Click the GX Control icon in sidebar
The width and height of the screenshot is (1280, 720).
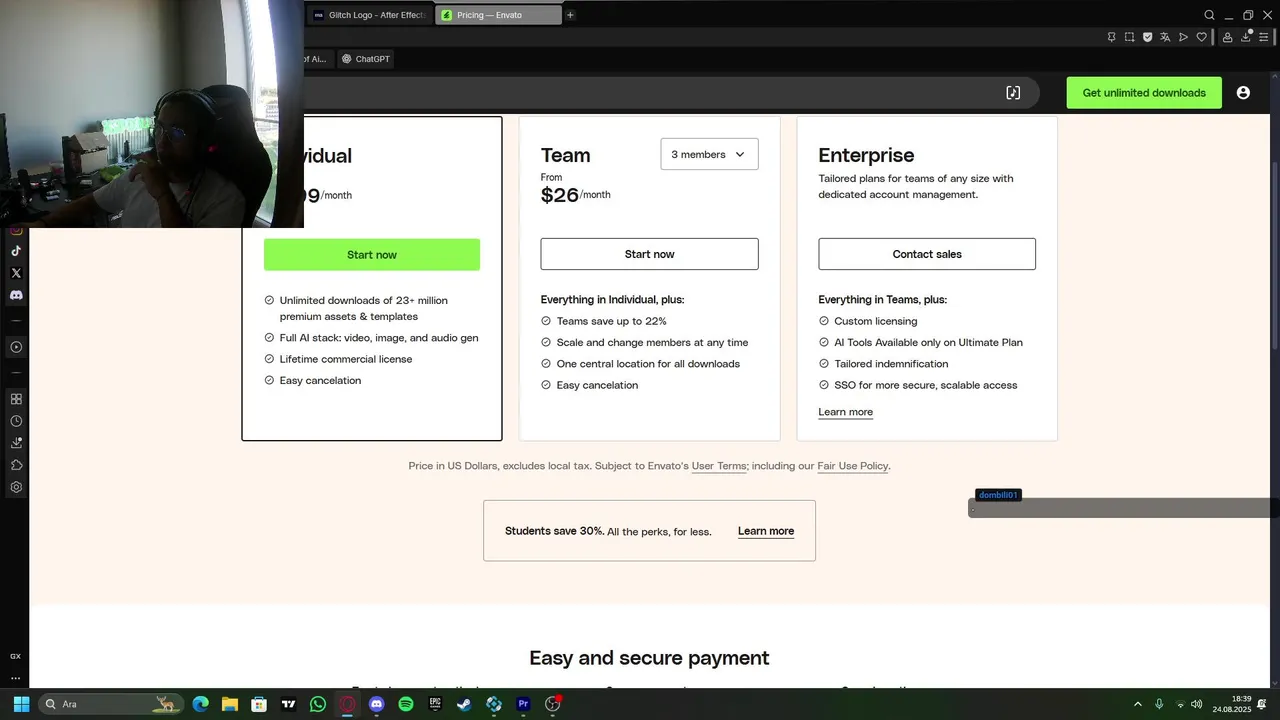coord(15,656)
